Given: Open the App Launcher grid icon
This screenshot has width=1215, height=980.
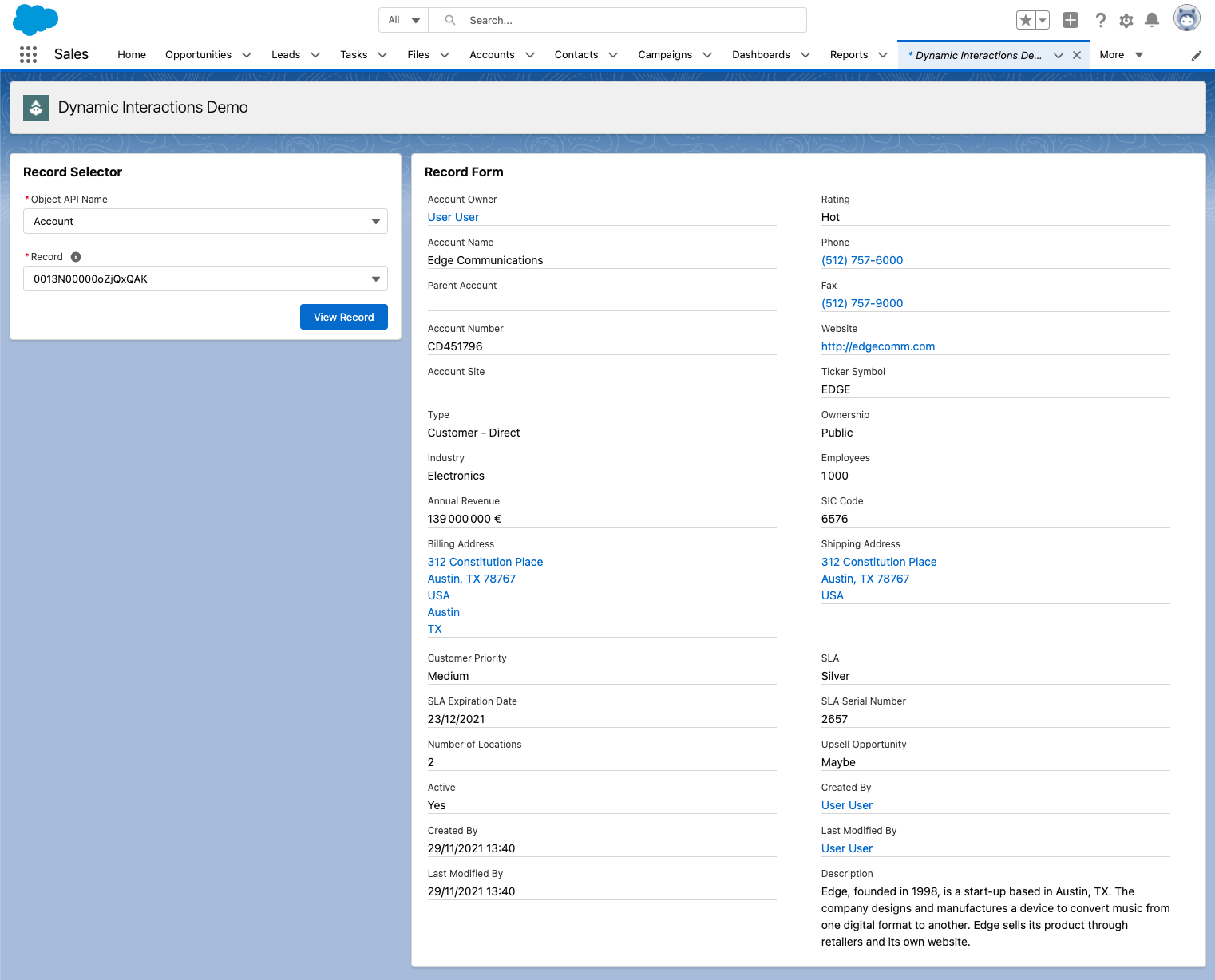Looking at the screenshot, I should point(28,54).
